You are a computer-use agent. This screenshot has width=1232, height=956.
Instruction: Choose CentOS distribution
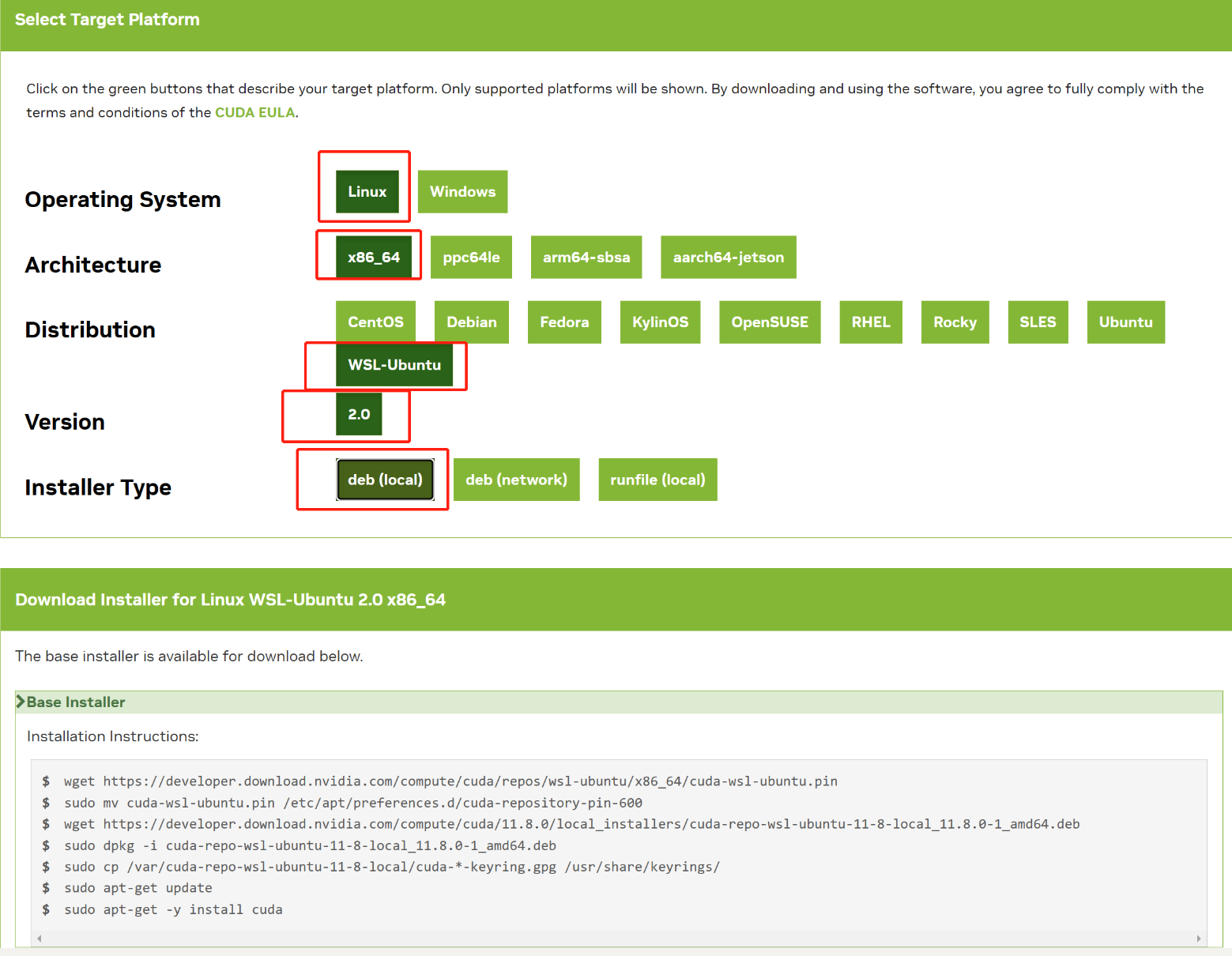pos(375,322)
